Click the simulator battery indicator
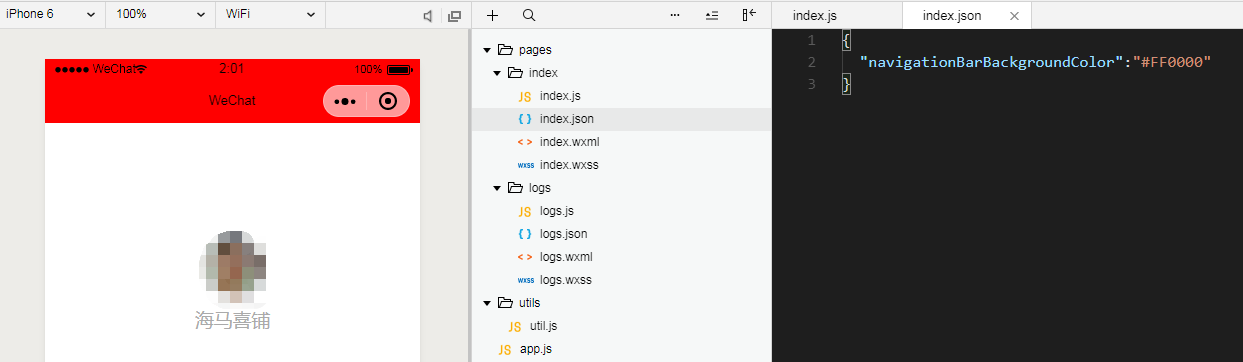This screenshot has width=1243, height=362. click(x=400, y=70)
